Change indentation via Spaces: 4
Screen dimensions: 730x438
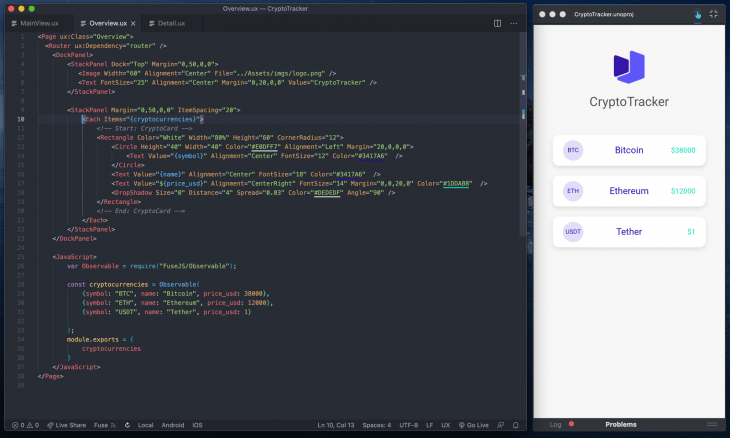tap(377, 425)
